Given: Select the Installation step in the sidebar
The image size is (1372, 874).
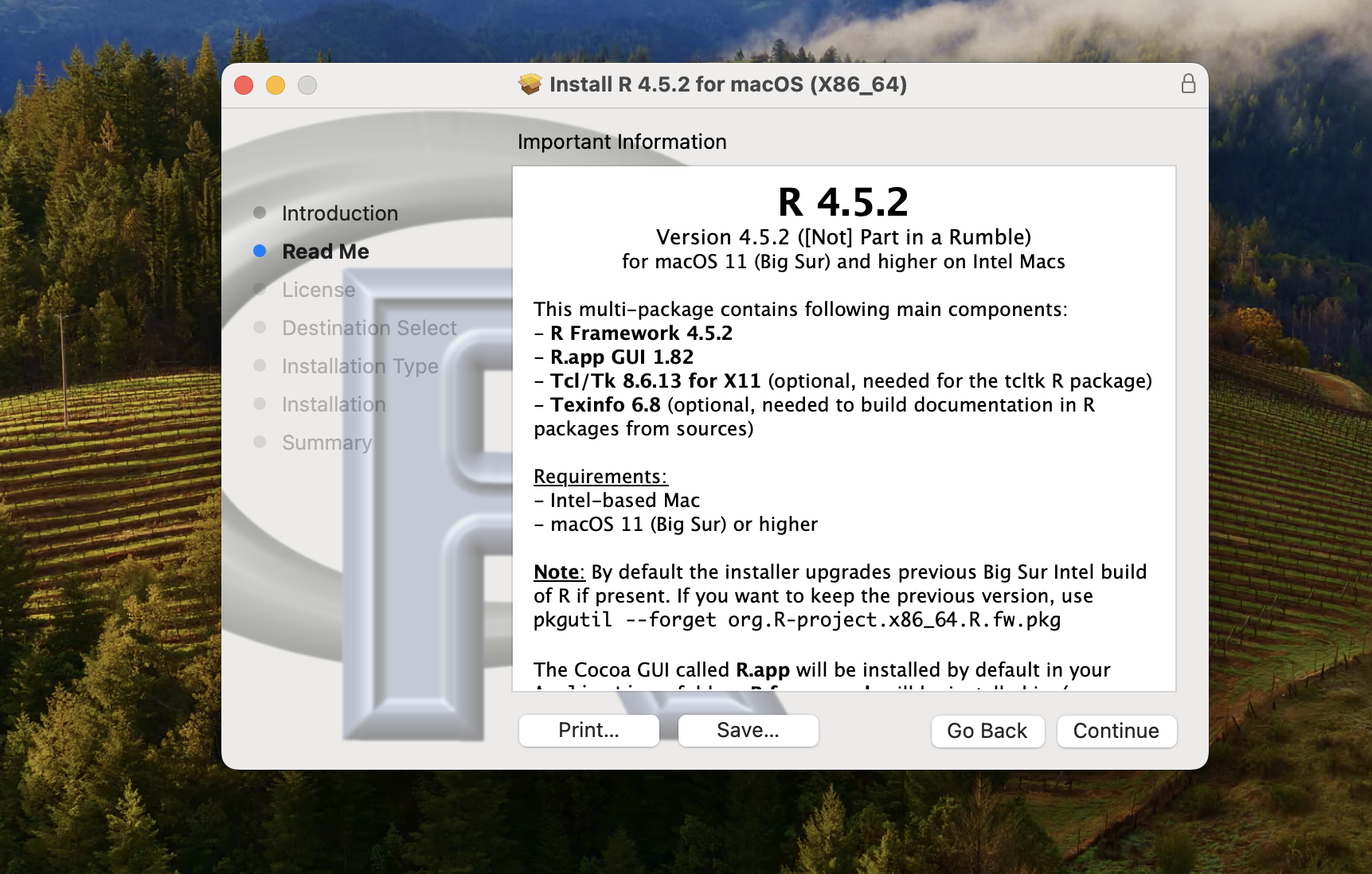Looking at the screenshot, I should coord(333,404).
